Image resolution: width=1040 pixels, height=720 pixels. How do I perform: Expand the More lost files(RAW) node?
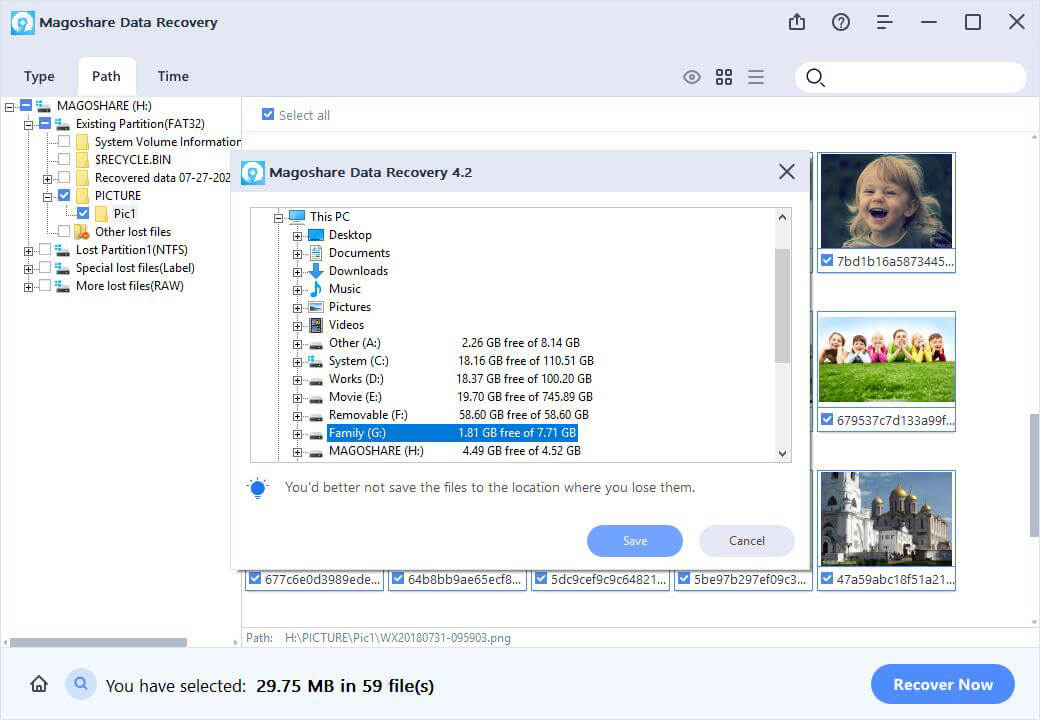tap(29, 287)
